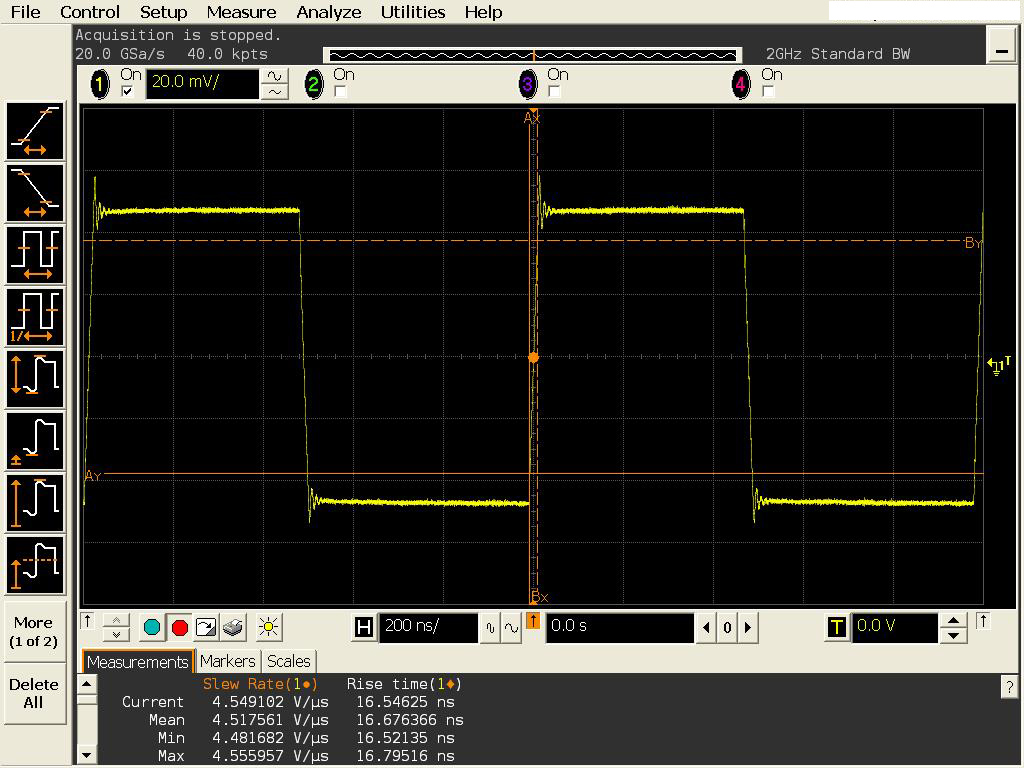Image resolution: width=1024 pixels, height=768 pixels.
Task: Click the smaller vertical scale icon for channel 1
Action: point(275,92)
